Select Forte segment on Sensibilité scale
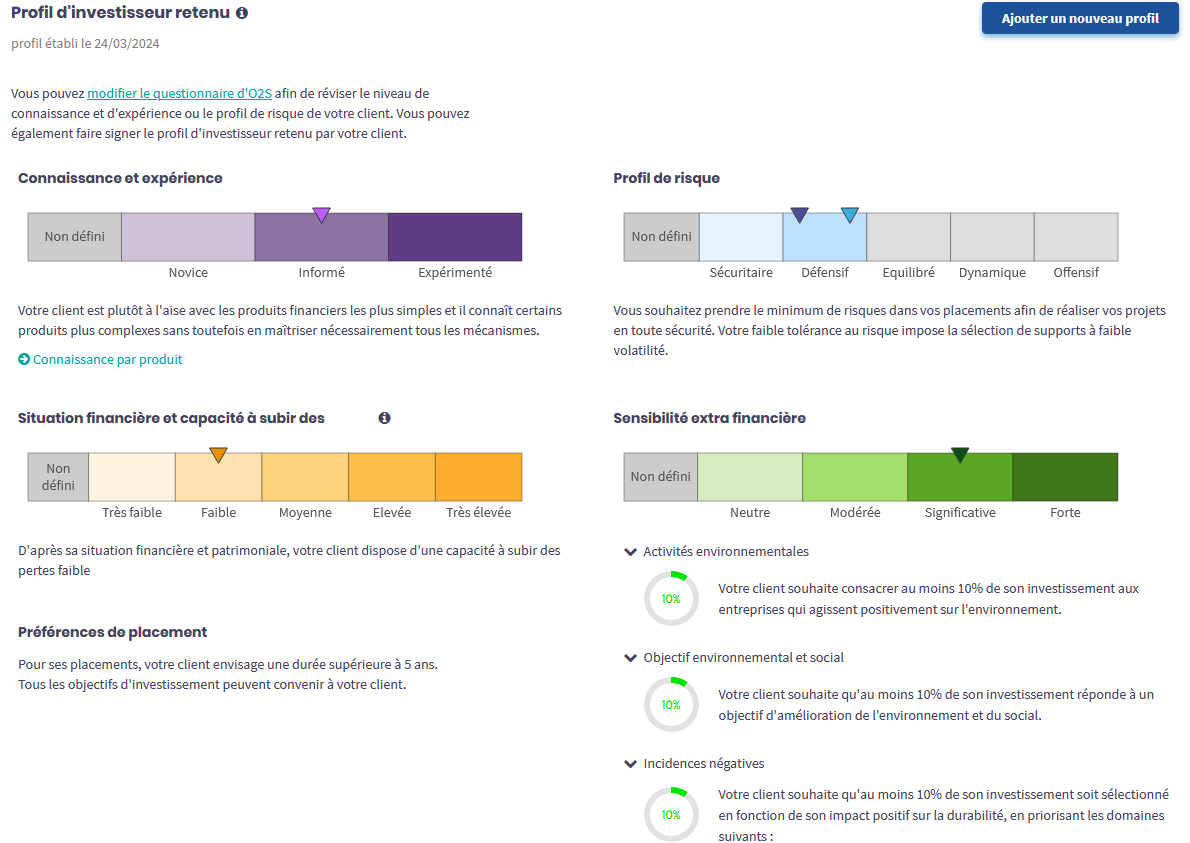This screenshot has height=843, width=1190. [1065, 477]
